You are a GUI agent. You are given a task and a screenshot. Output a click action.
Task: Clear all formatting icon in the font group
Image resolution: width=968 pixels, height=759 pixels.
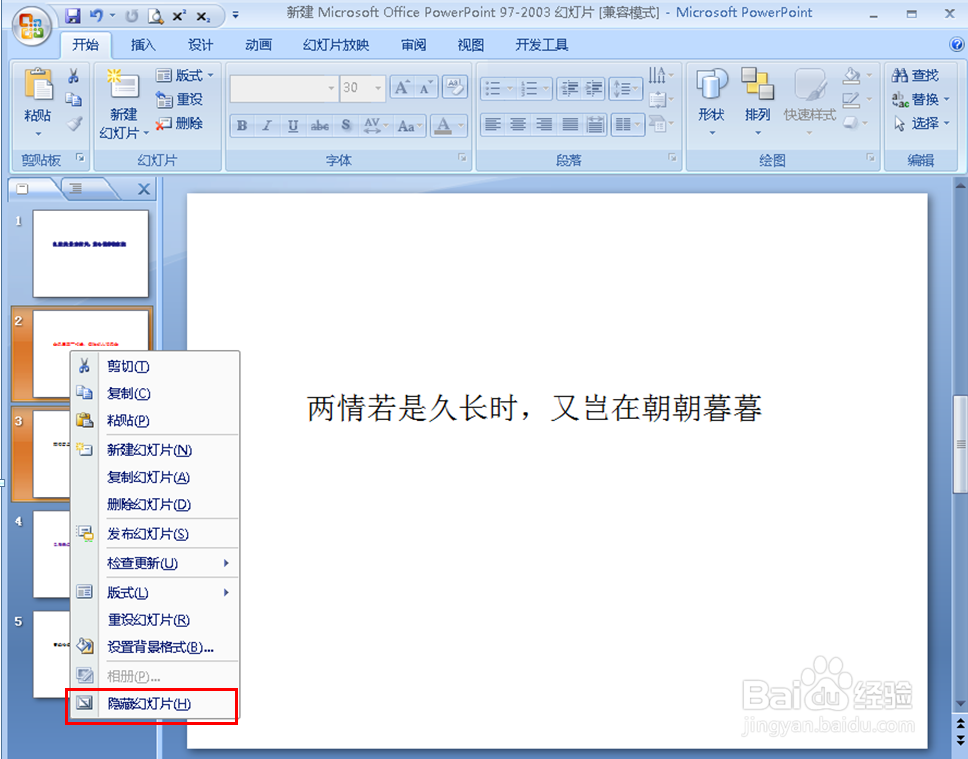point(455,88)
